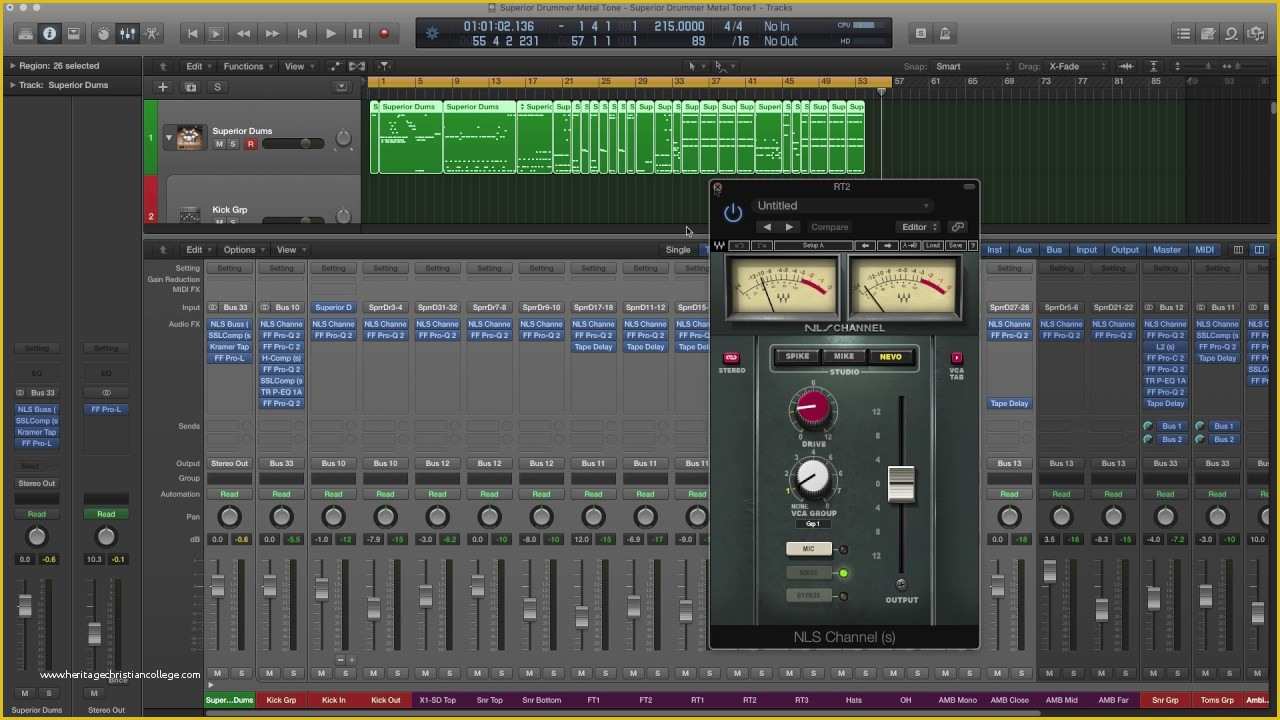The image size is (1280, 720).
Task: Open Stereo Out output slot of Superior Dums strip
Action: (229, 463)
